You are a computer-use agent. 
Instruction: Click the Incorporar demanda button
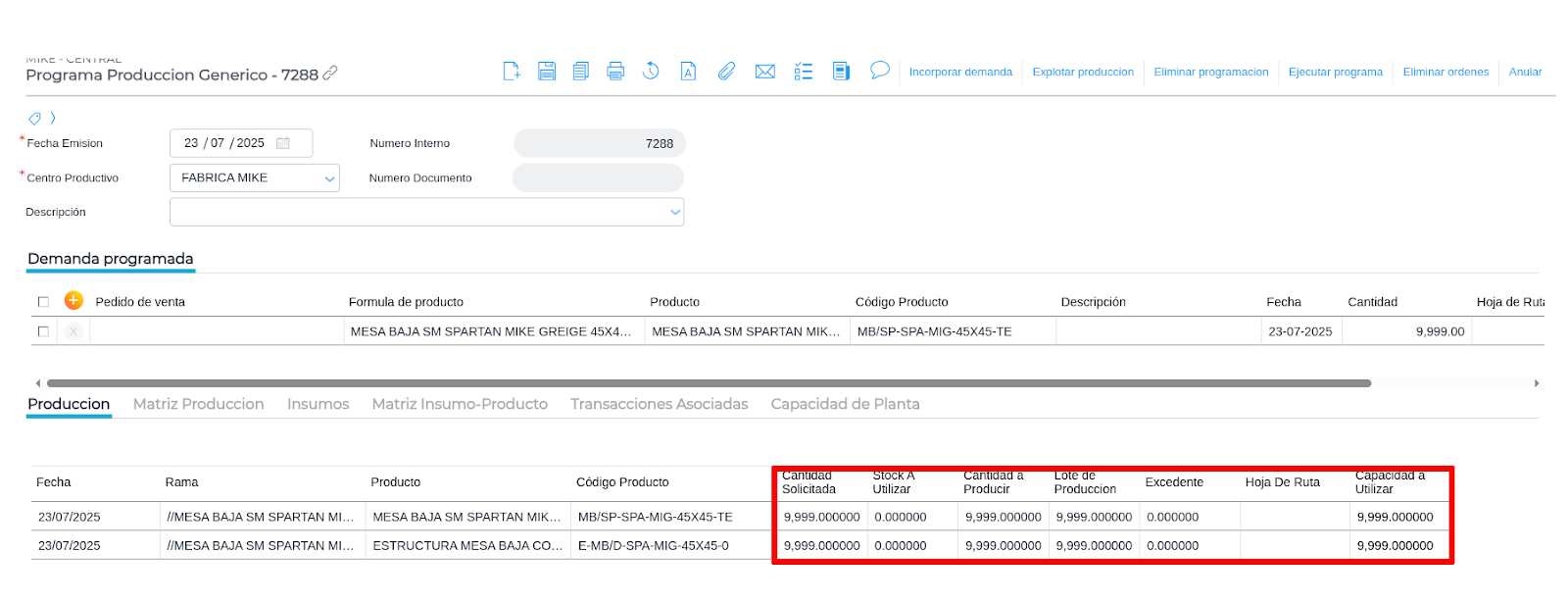960,73
